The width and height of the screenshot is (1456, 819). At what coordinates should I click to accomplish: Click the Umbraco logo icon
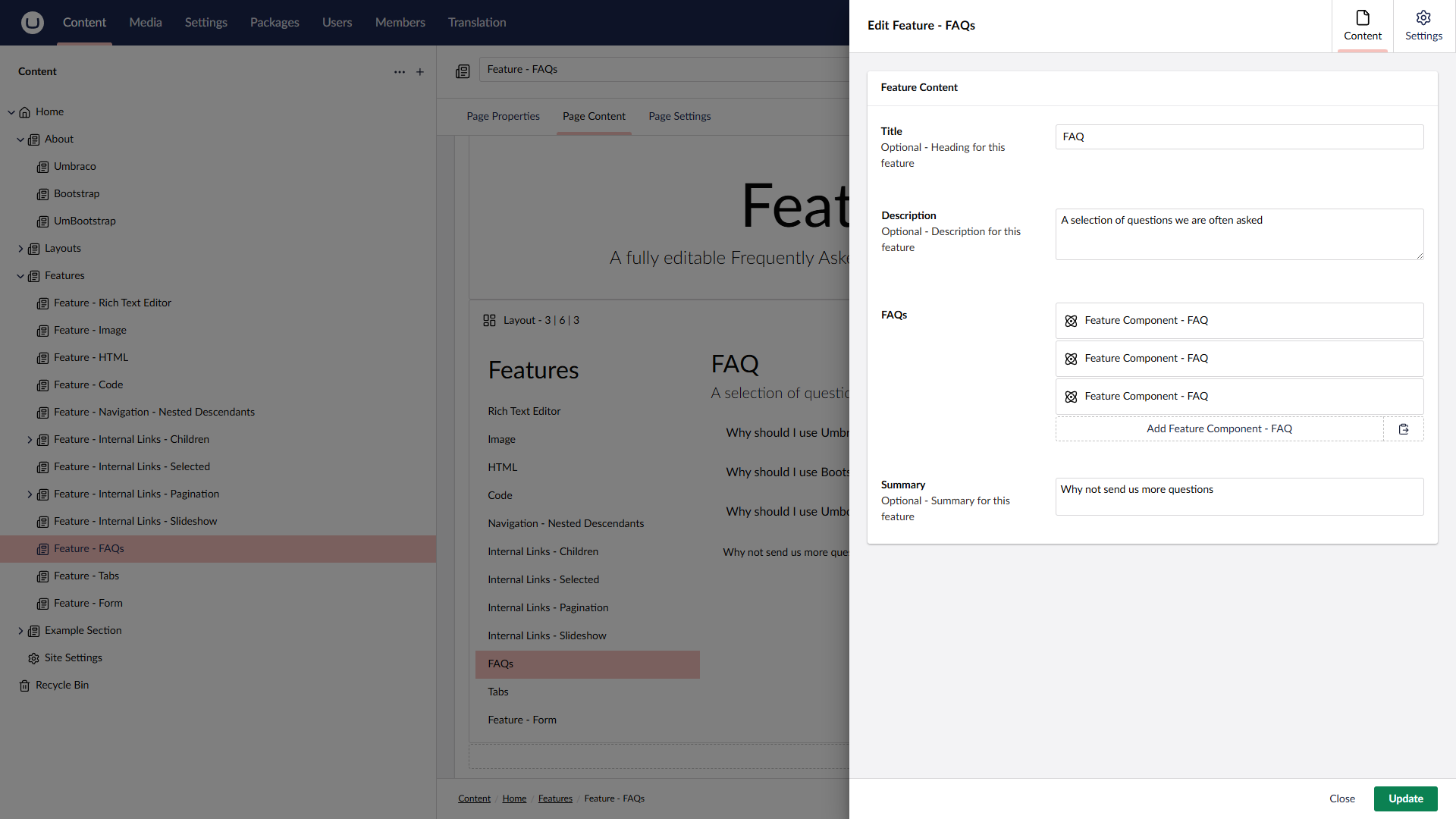[32, 23]
